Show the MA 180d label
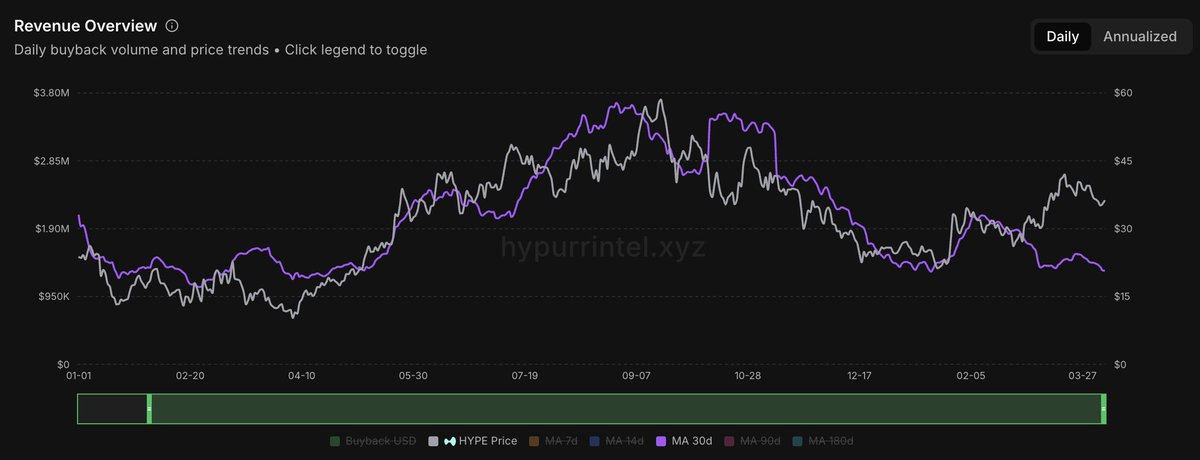 click(x=832, y=441)
